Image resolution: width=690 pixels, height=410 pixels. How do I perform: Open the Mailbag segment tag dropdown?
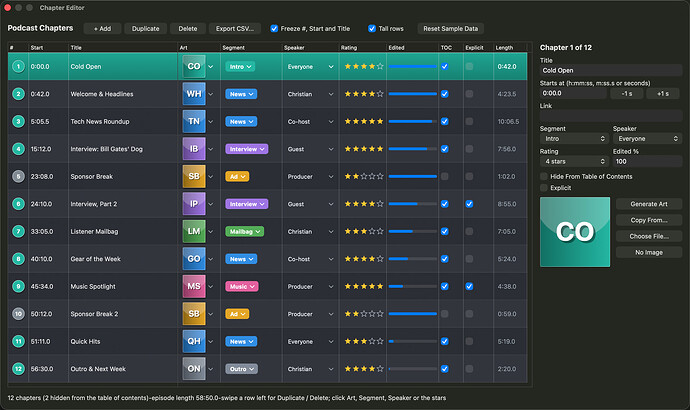click(245, 231)
